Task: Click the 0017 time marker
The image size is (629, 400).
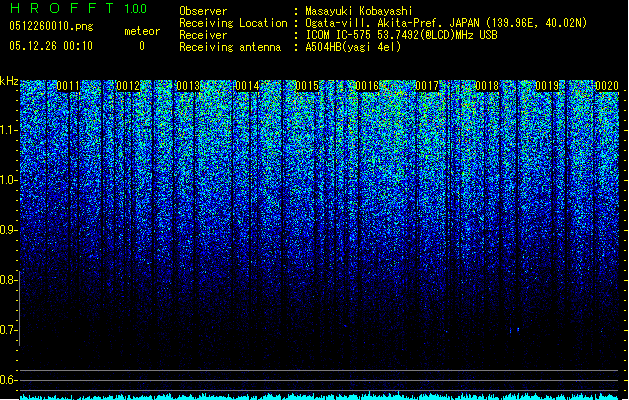Action: click(427, 86)
